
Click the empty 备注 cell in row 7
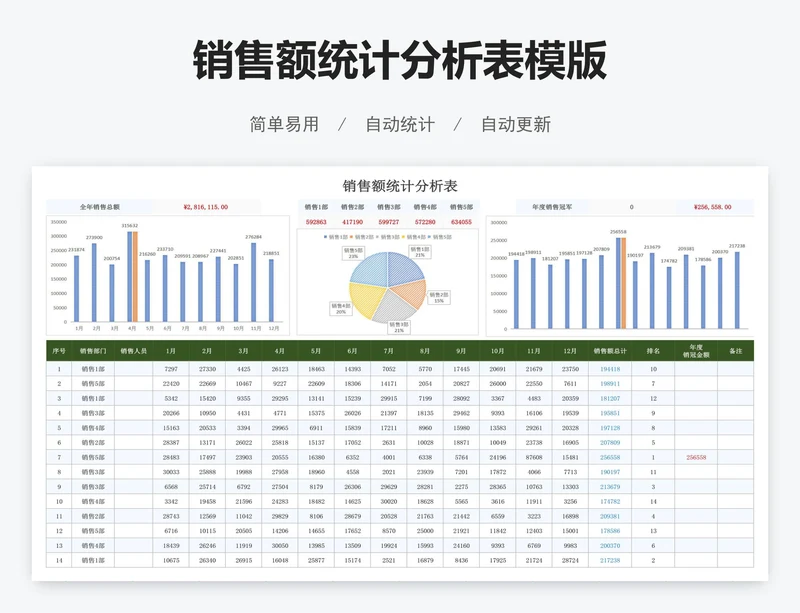[735, 458]
